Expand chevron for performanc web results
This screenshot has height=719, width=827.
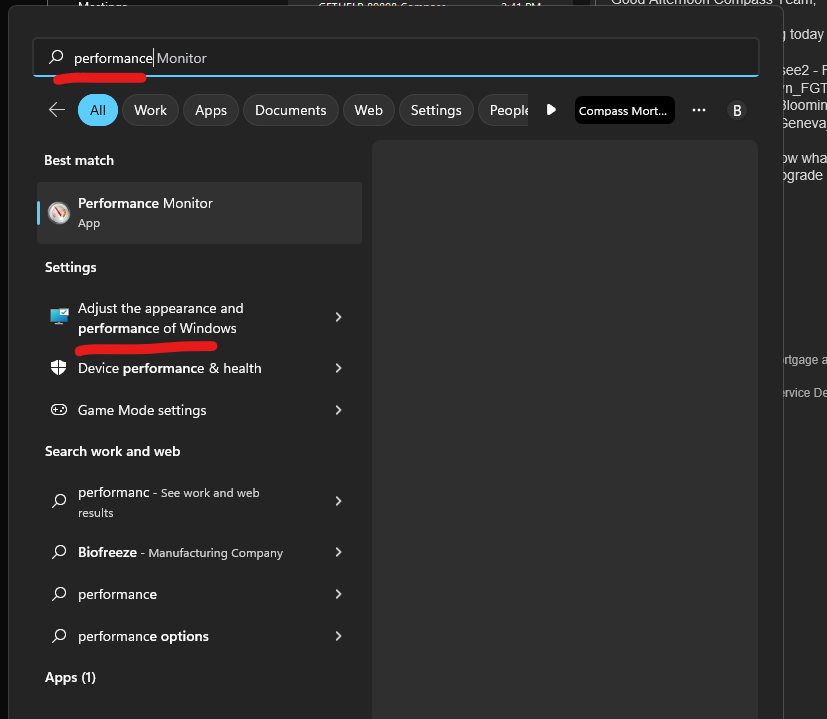(339, 501)
